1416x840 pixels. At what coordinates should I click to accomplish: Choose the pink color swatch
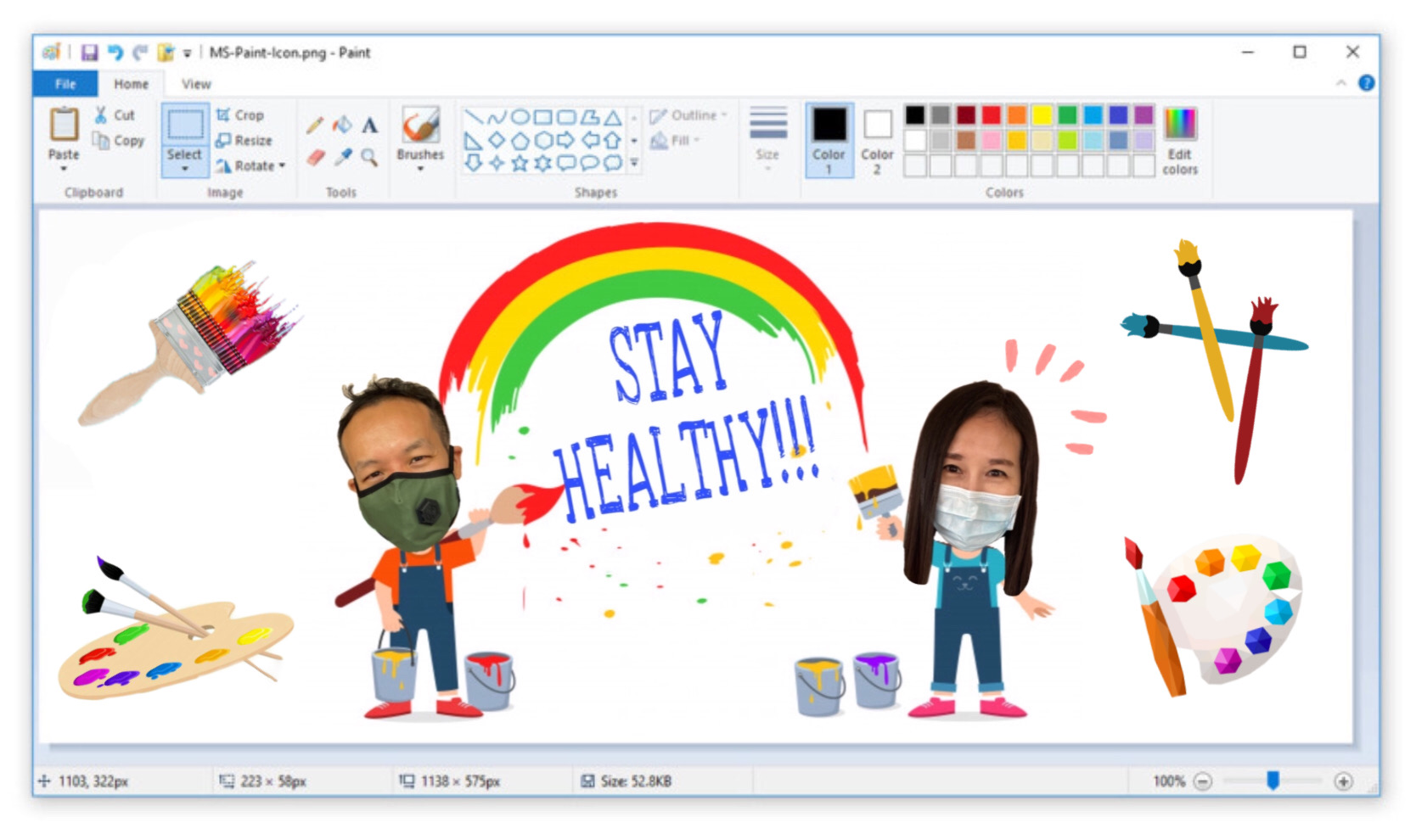(x=992, y=140)
